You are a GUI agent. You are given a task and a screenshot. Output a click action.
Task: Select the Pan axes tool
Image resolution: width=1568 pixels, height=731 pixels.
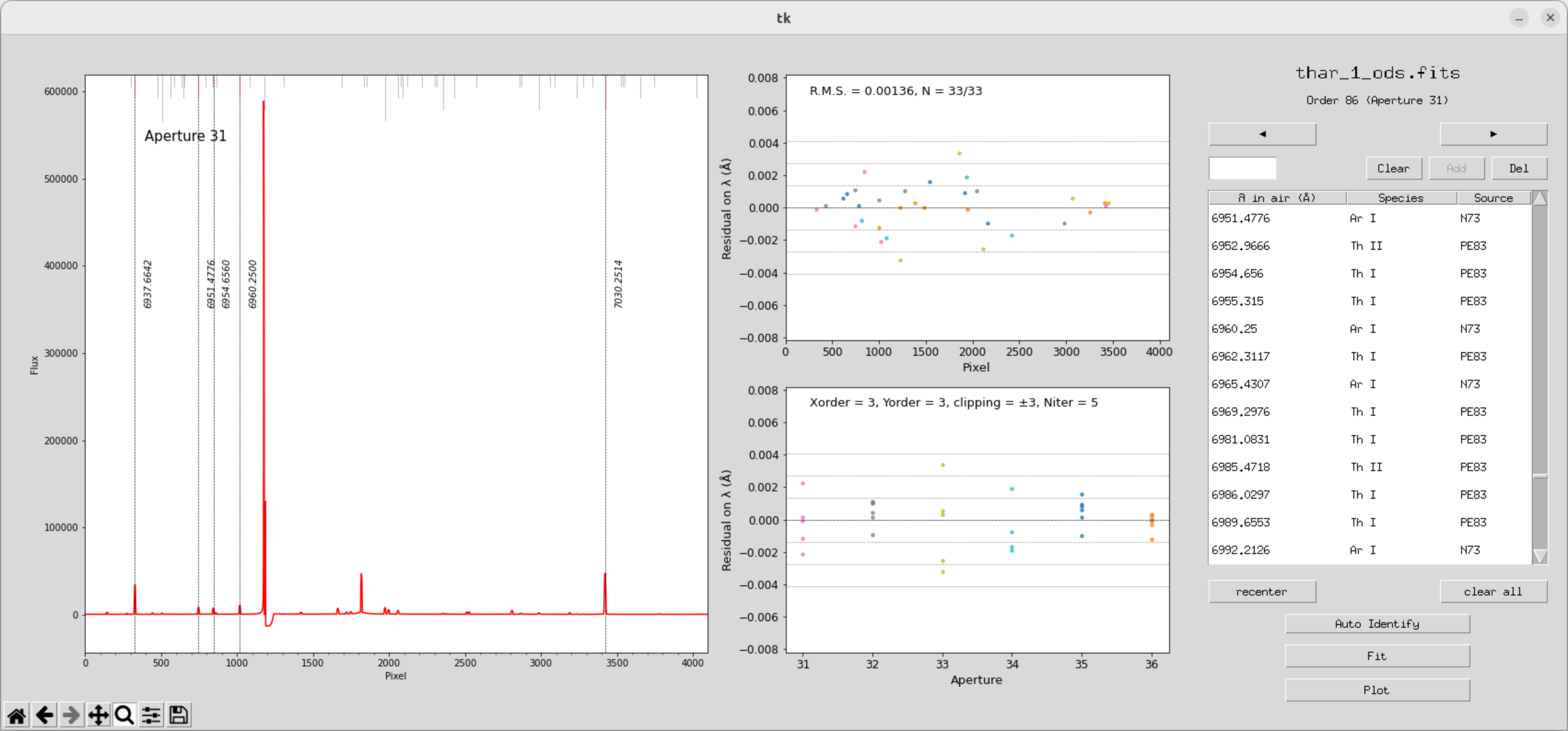(98, 715)
